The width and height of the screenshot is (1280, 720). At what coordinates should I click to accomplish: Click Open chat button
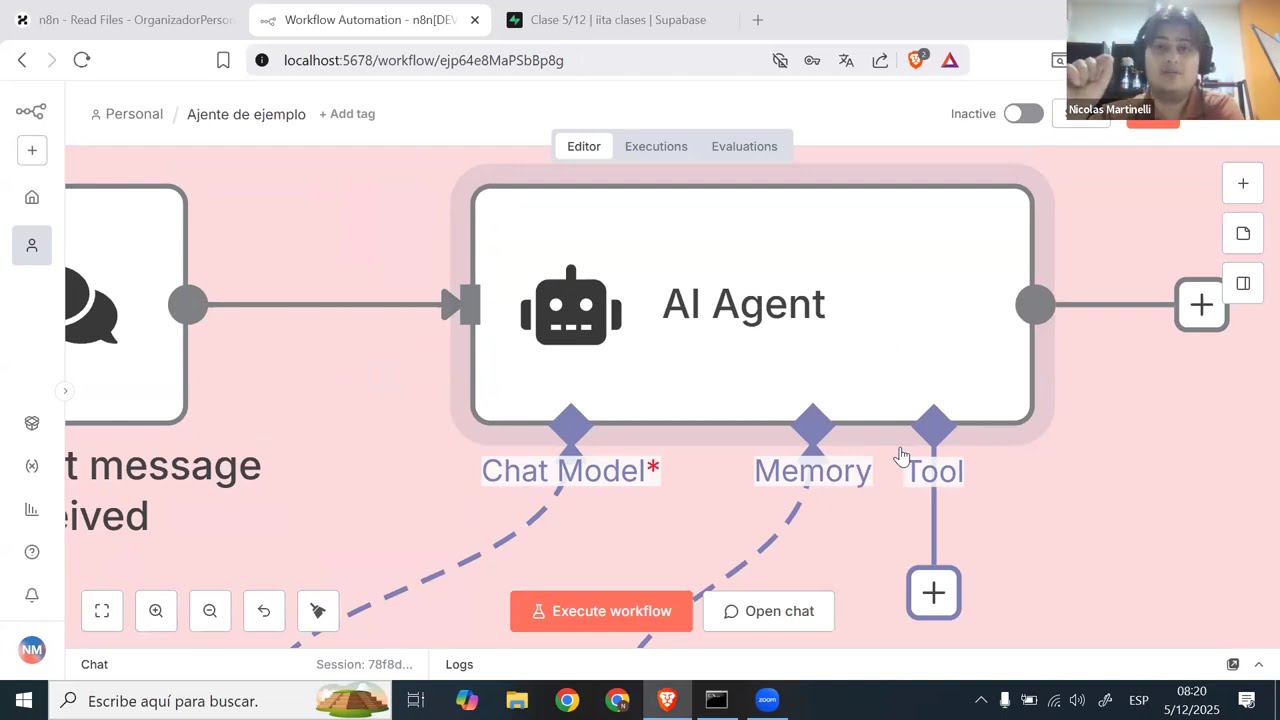[x=768, y=611]
